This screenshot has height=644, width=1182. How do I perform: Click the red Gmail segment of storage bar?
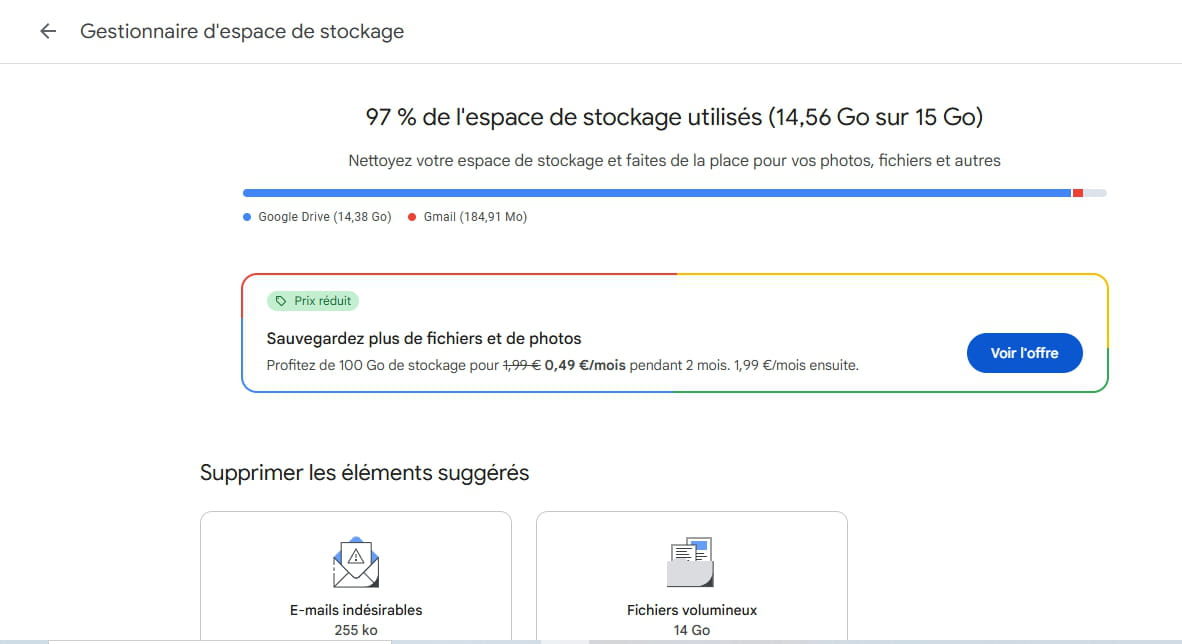coord(1078,193)
